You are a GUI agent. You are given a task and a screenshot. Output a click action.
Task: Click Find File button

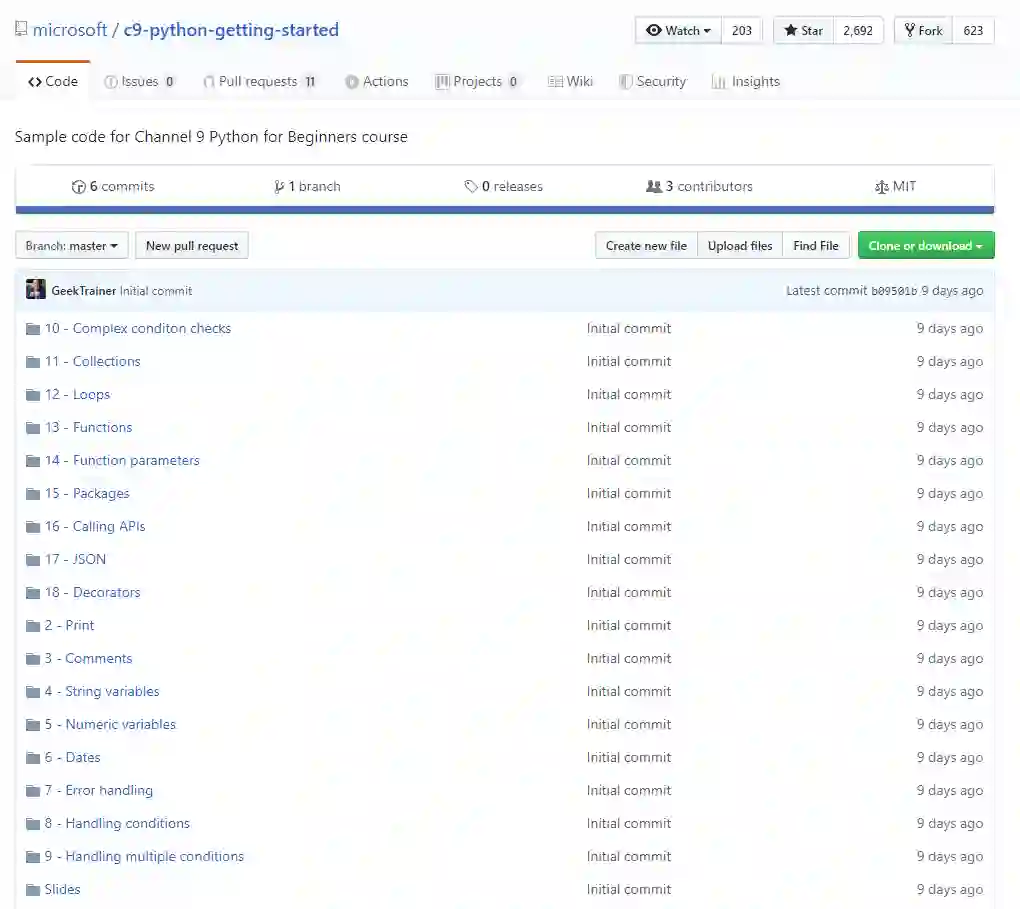(816, 246)
